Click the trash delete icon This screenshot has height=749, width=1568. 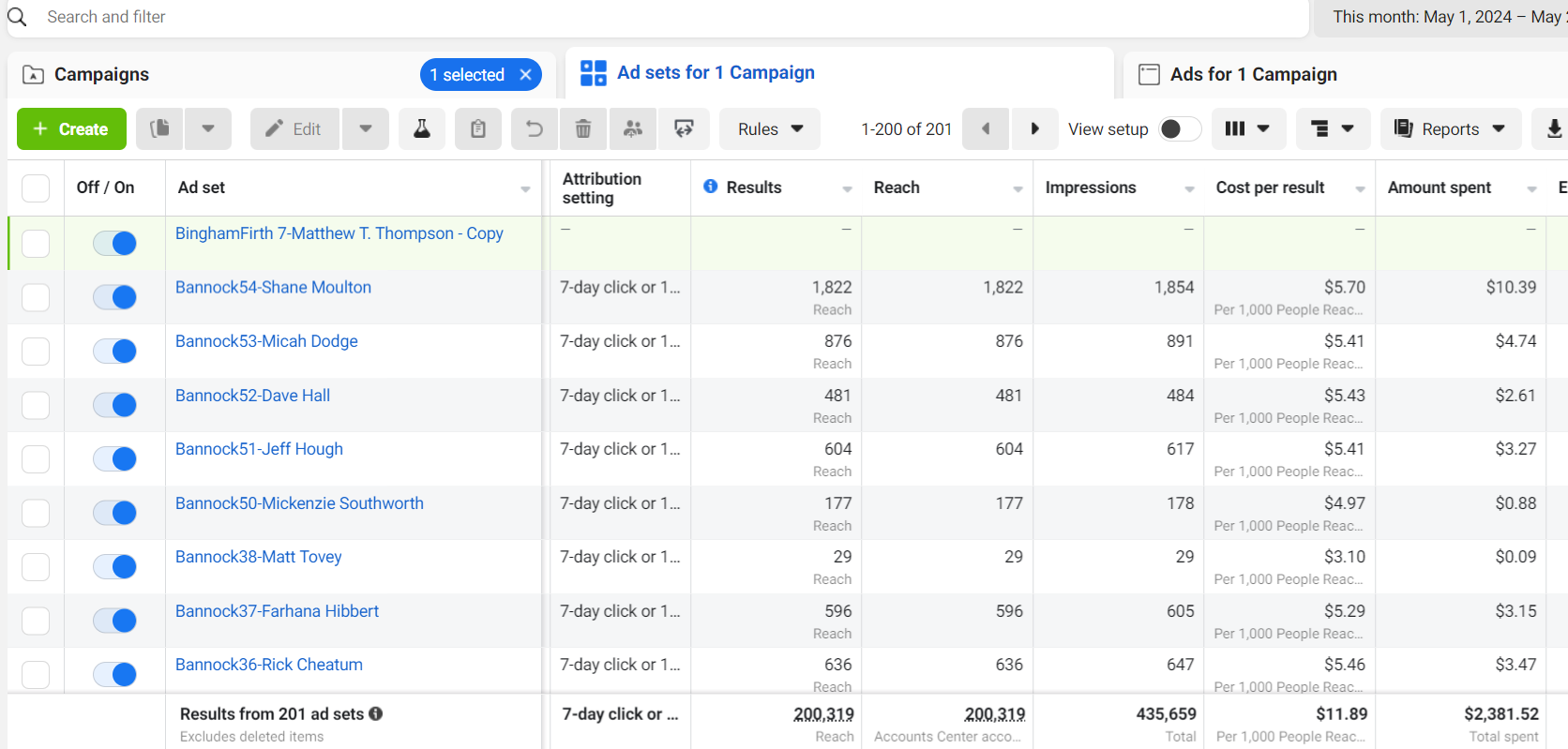(x=583, y=128)
